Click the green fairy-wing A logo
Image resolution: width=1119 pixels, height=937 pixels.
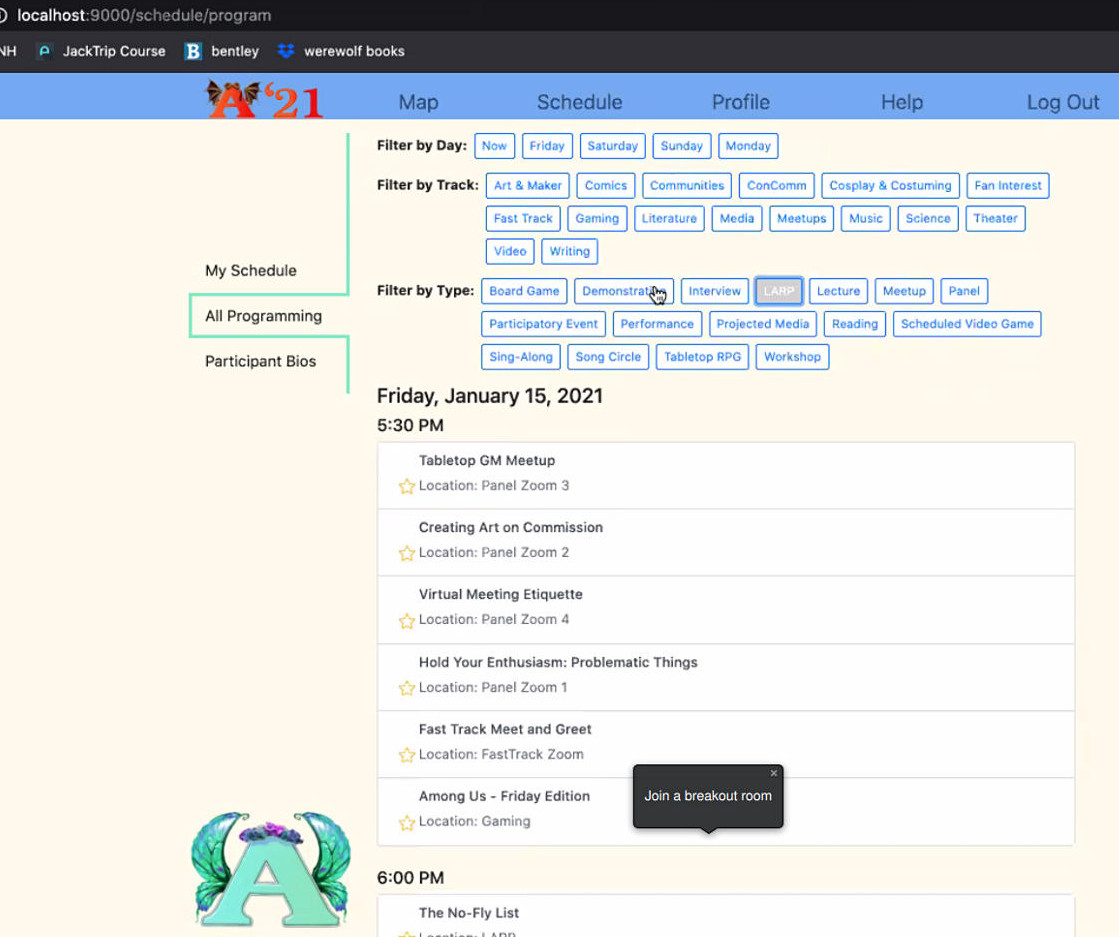[270, 868]
